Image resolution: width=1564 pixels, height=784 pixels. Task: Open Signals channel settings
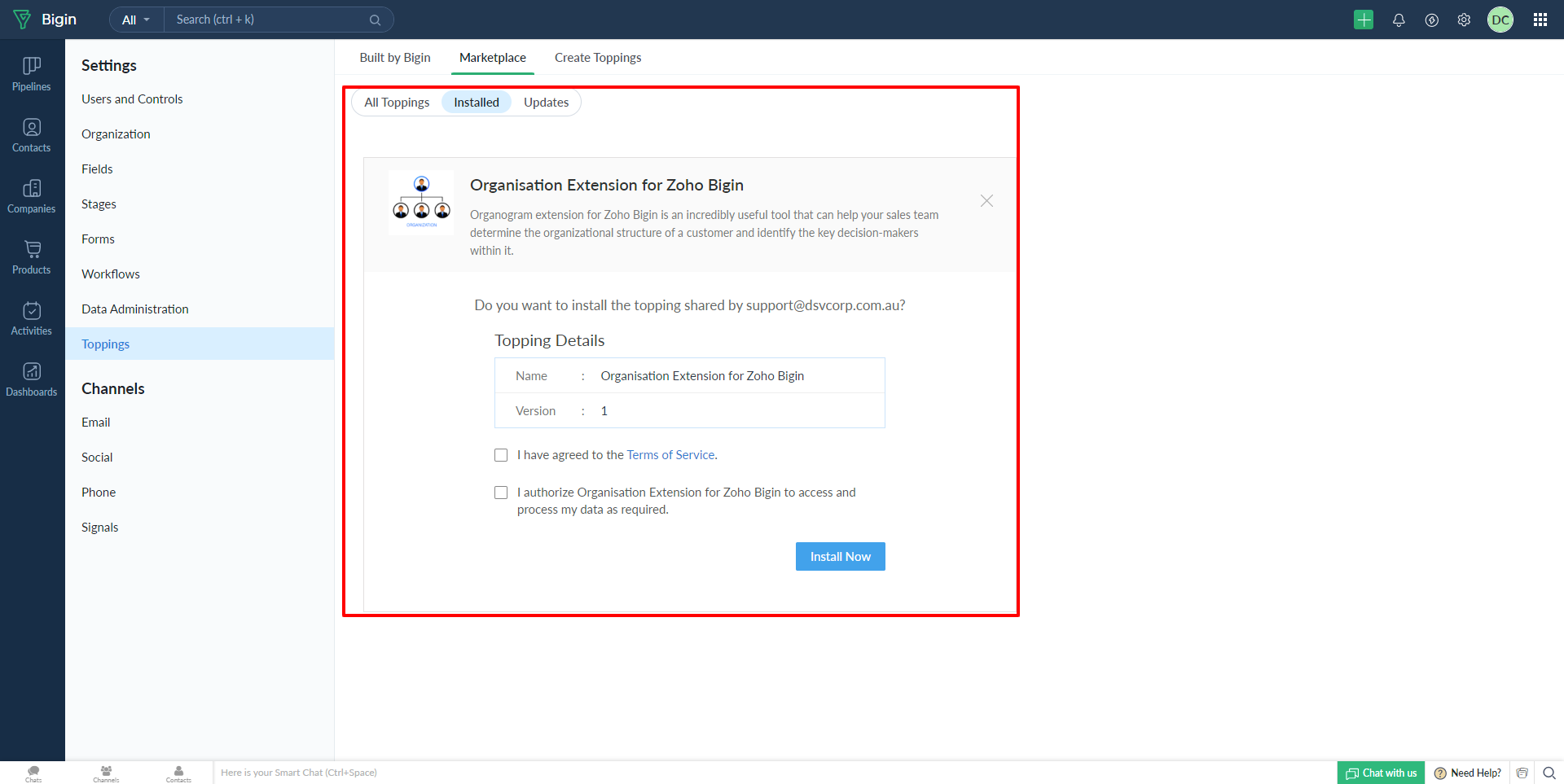click(100, 528)
